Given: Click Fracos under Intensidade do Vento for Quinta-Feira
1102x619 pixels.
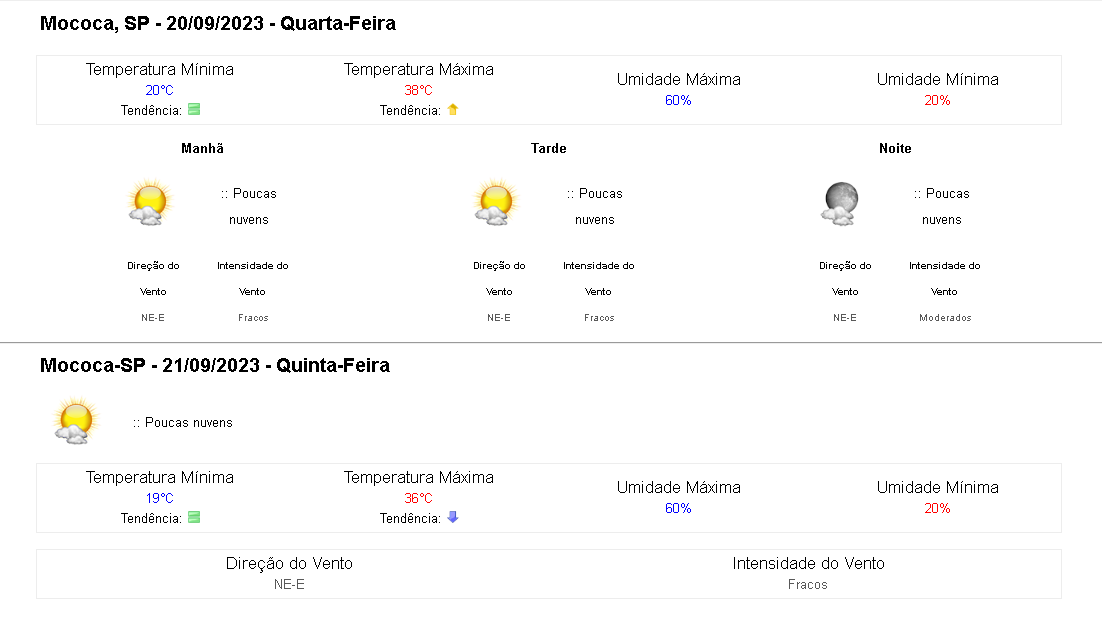Looking at the screenshot, I should 808,584.
